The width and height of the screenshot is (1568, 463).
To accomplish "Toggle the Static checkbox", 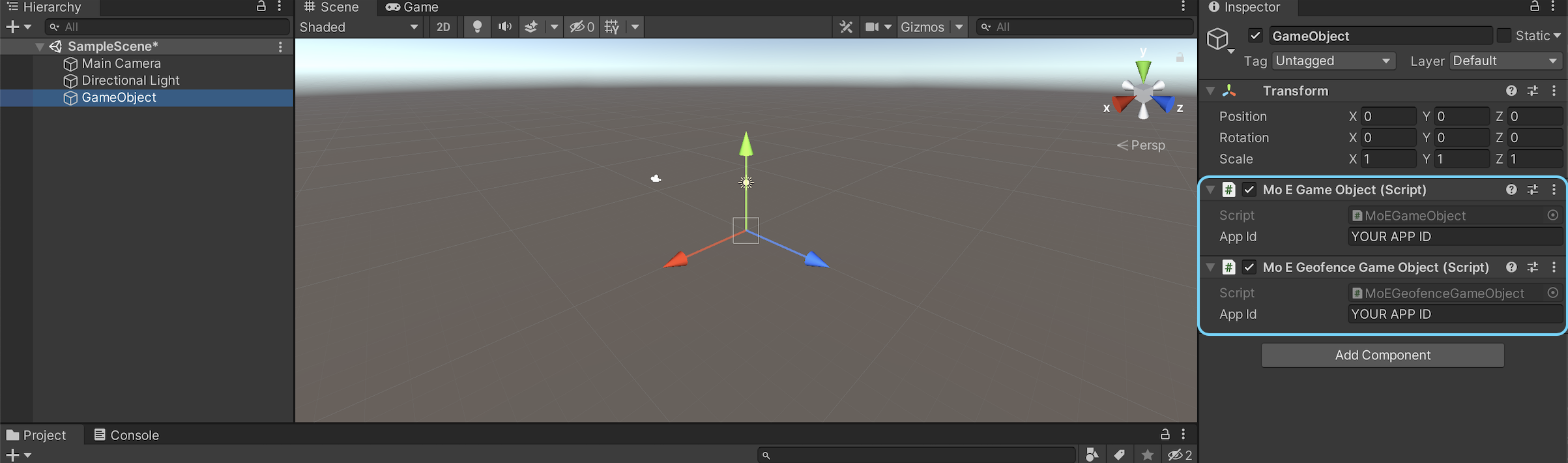I will (x=1503, y=36).
